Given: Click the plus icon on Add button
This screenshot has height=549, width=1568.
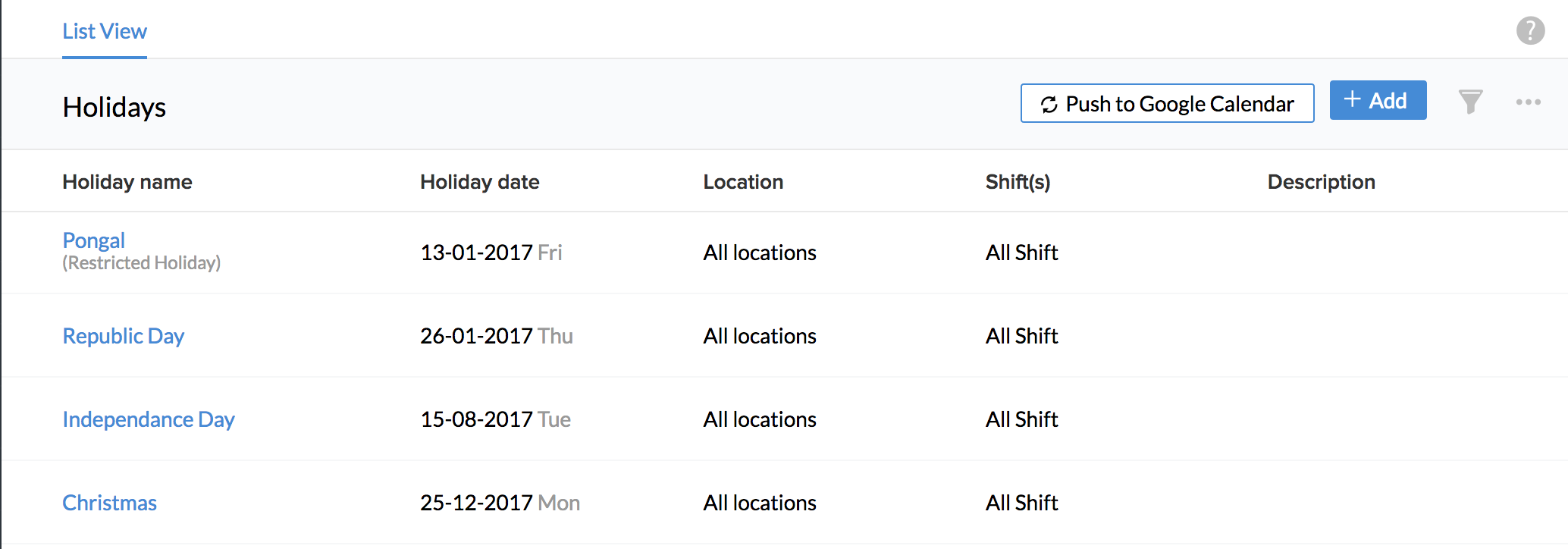Looking at the screenshot, I should coord(1352,99).
